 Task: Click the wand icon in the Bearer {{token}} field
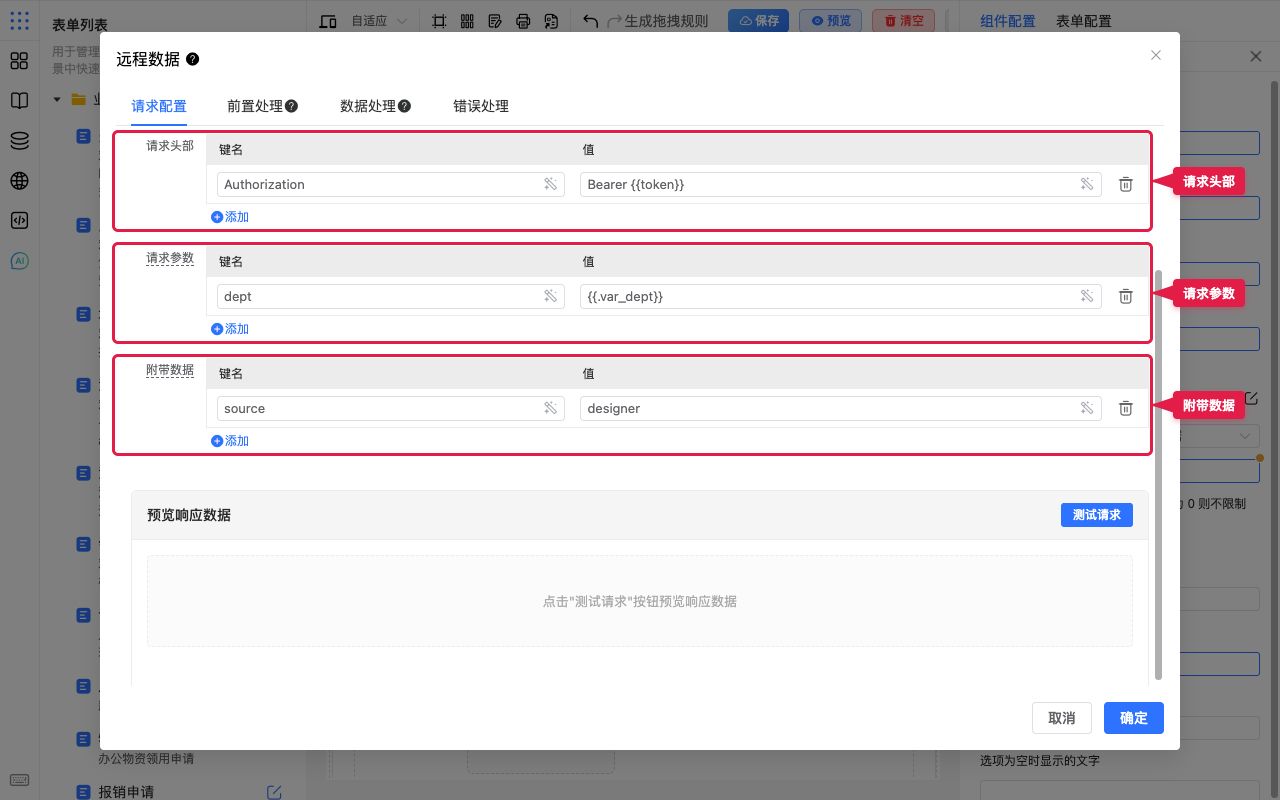[1087, 184]
